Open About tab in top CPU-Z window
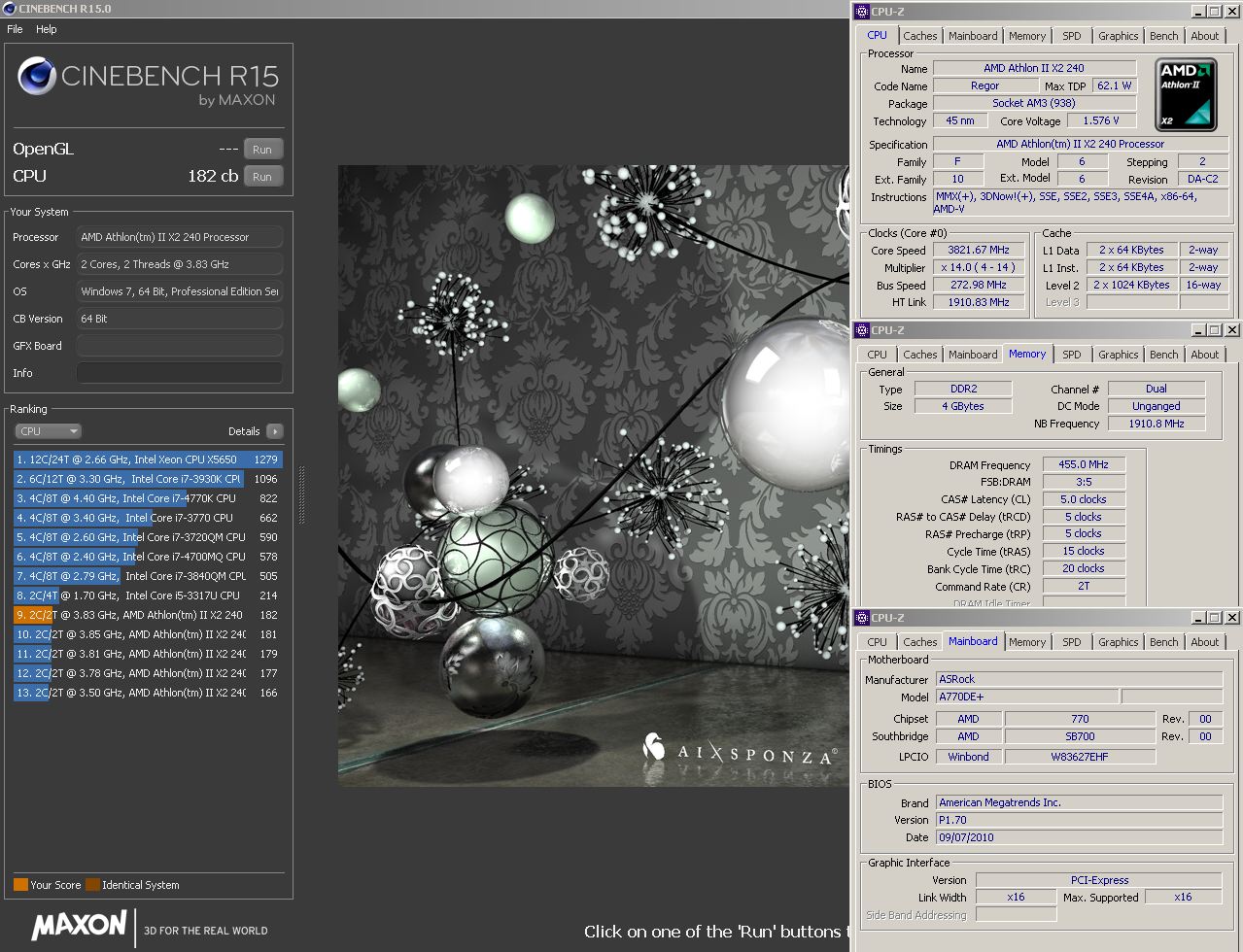 pos(1204,36)
